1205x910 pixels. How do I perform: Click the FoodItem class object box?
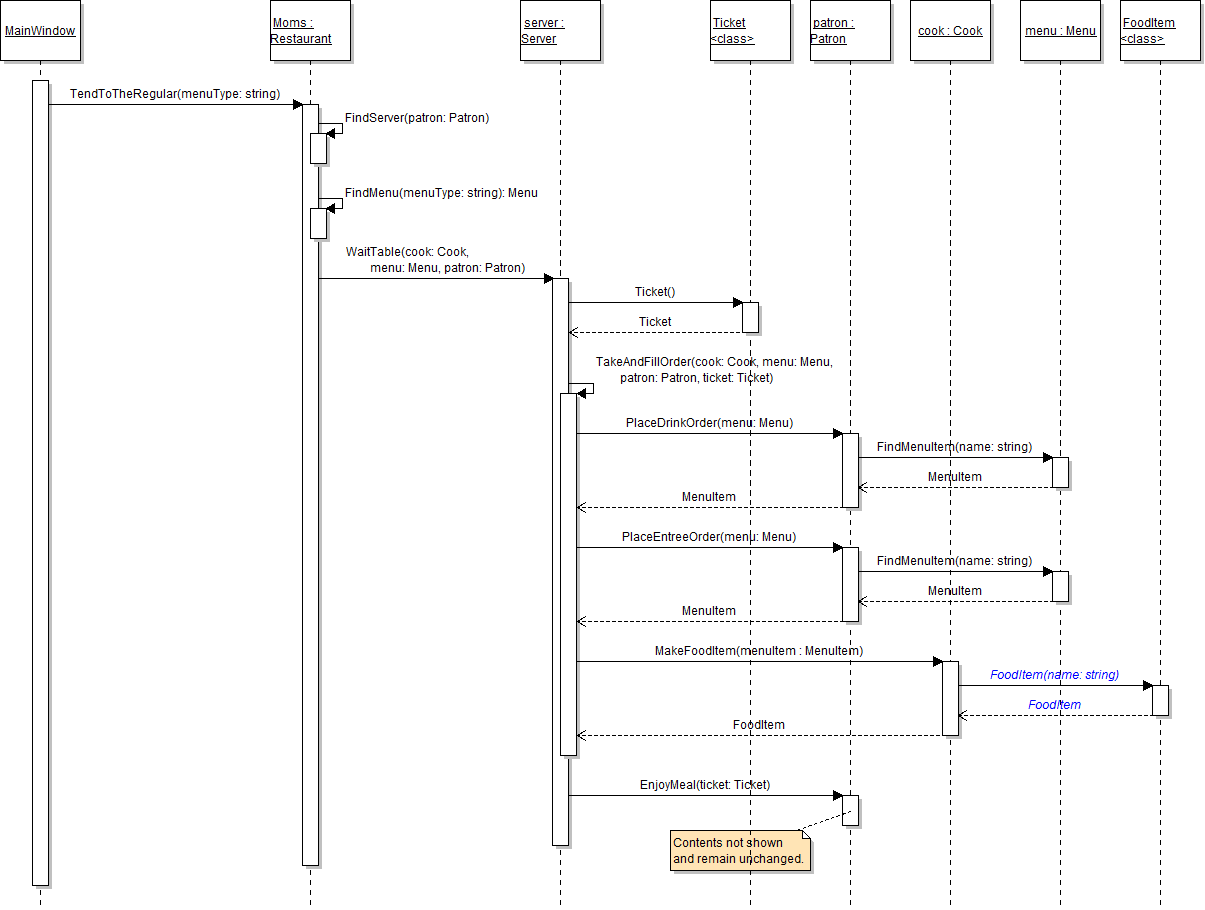tap(1160, 31)
